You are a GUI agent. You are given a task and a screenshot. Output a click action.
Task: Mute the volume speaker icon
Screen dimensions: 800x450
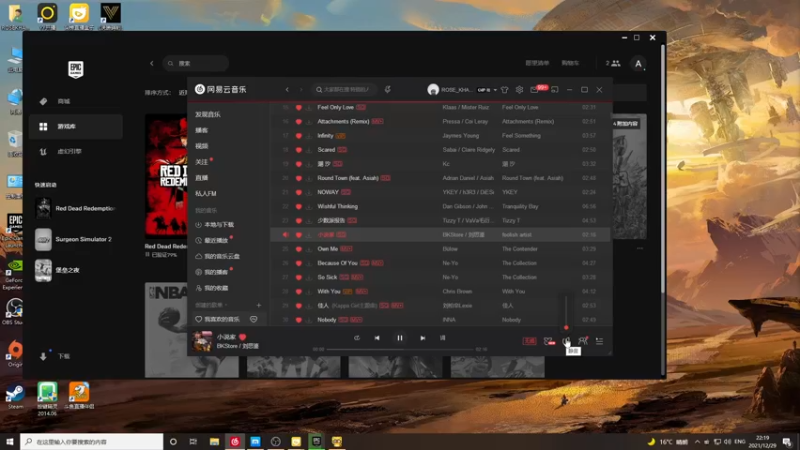(566, 341)
